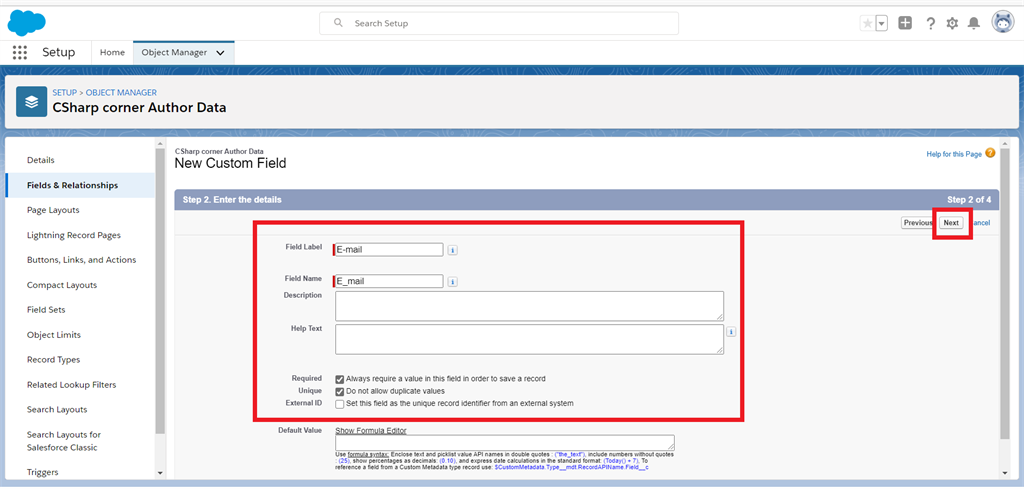Expand the Object Manager tab chevron
Image resolution: width=1024 pixels, height=489 pixels.
pyautogui.click(x=220, y=53)
